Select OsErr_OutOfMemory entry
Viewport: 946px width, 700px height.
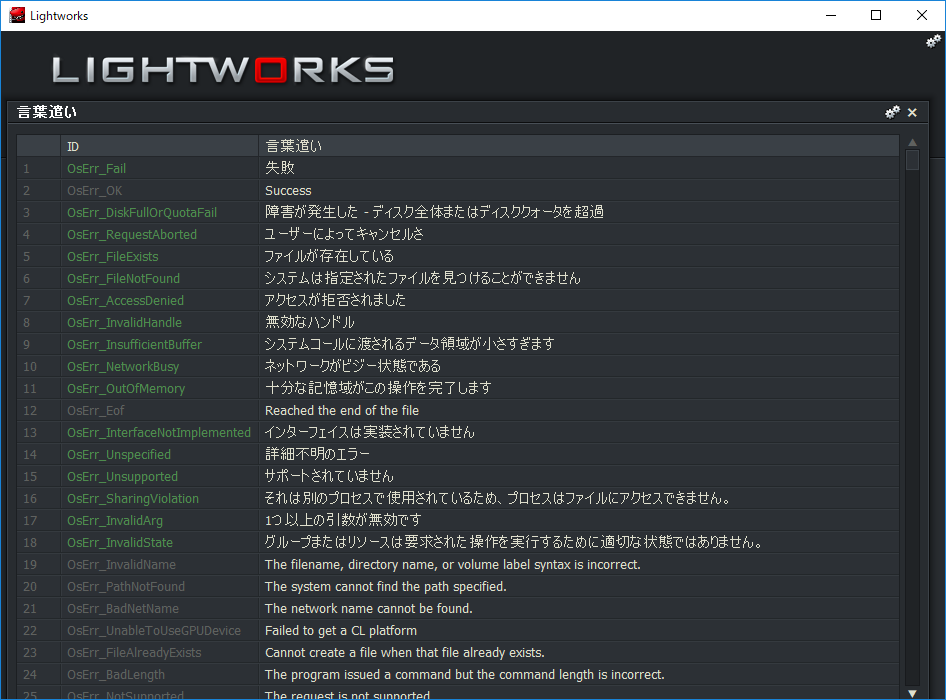pos(159,389)
